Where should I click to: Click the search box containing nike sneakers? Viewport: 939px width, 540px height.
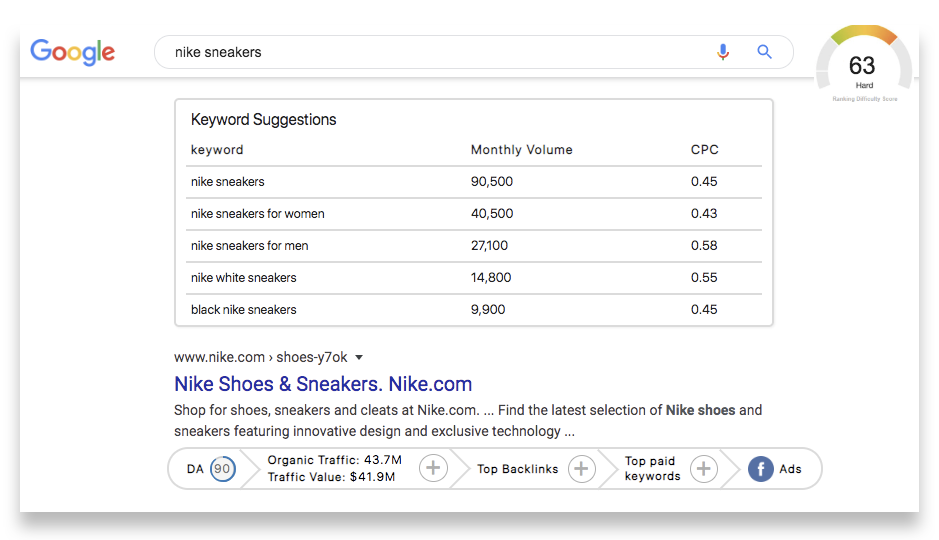tap(474, 52)
